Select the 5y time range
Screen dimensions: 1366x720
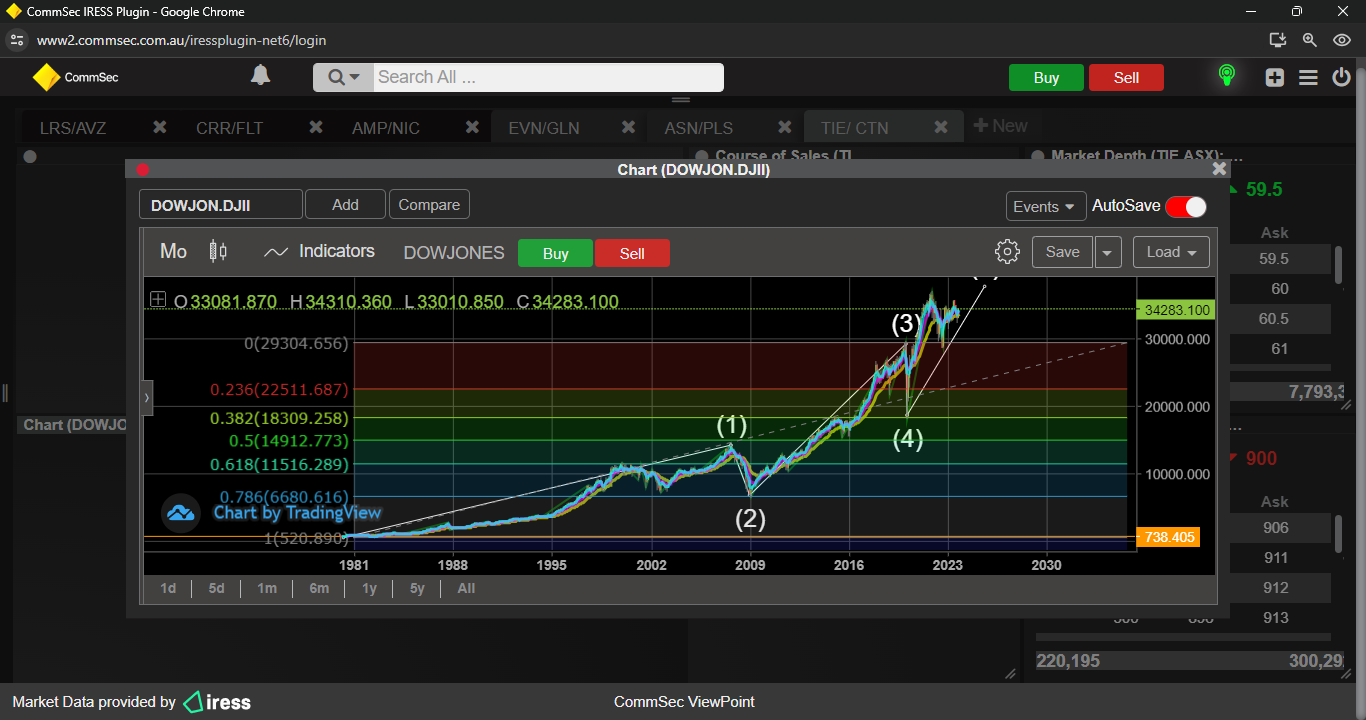click(x=417, y=588)
